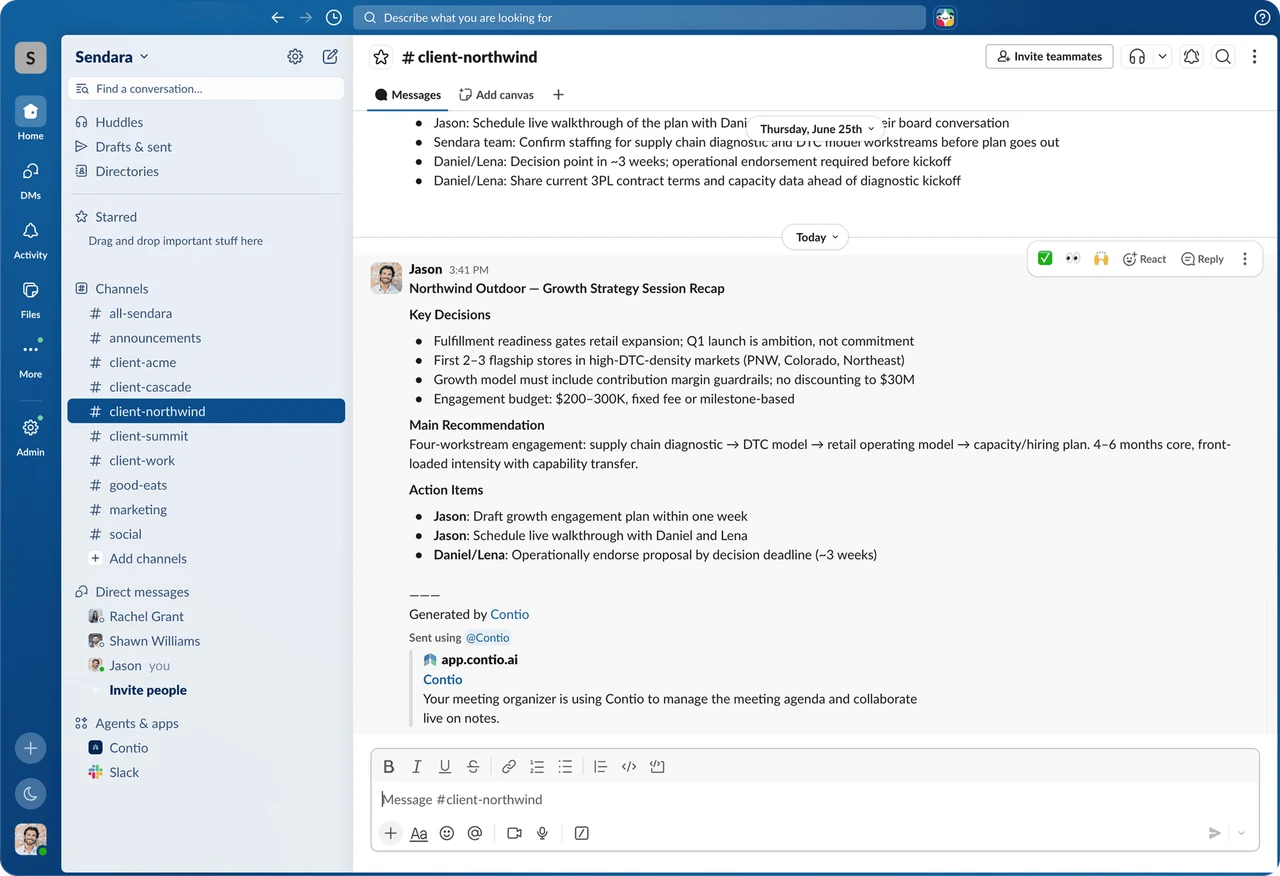Open the Contio link after Generated by
This screenshot has width=1280, height=876.
click(x=510, y=614)
